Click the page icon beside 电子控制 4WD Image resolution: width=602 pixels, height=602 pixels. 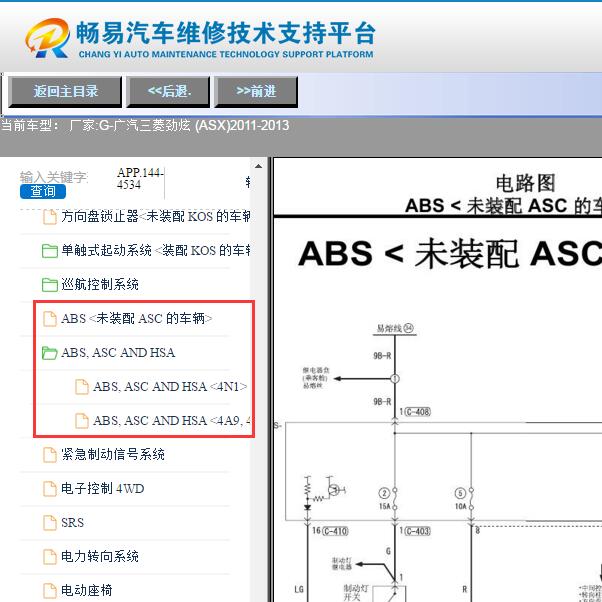pos(50,489)
